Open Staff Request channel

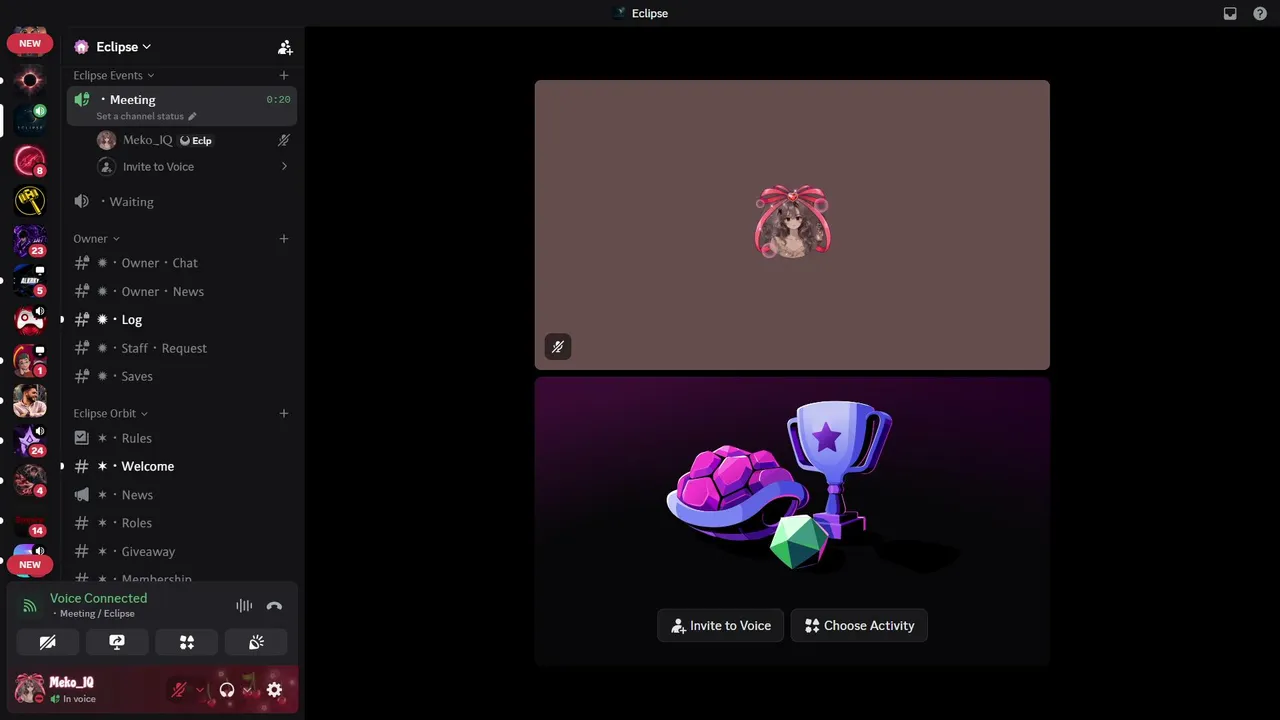(x=182, y=348)
